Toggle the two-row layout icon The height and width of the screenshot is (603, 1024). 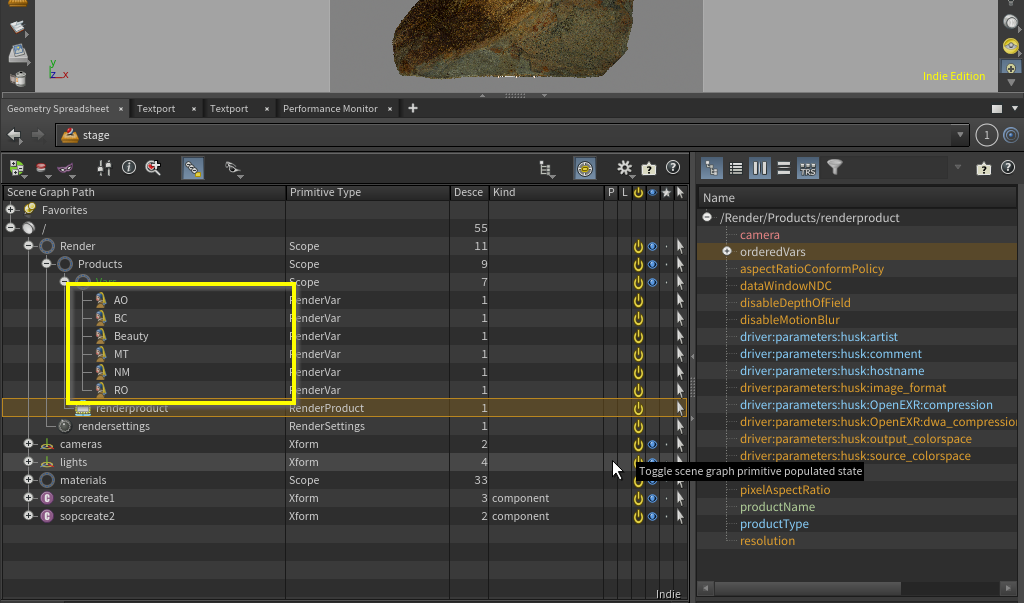pos(784,169)
